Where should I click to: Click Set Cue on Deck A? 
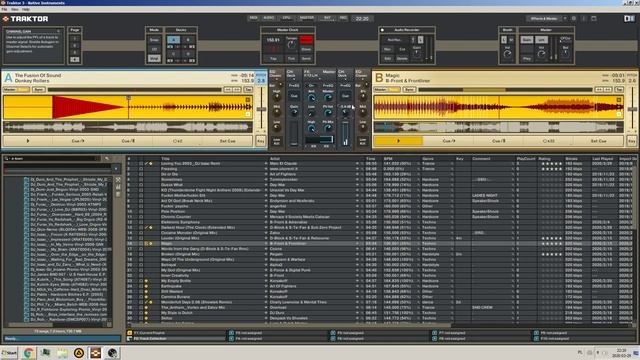pyautogui.click(x=227, y=141)
